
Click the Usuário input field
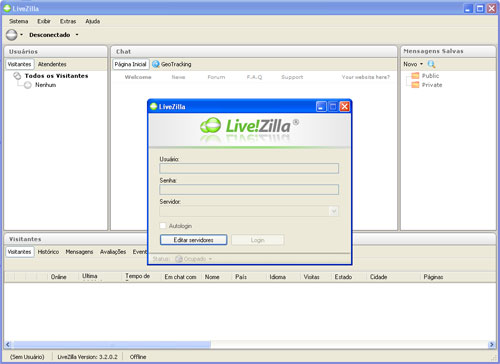(249, 168)
